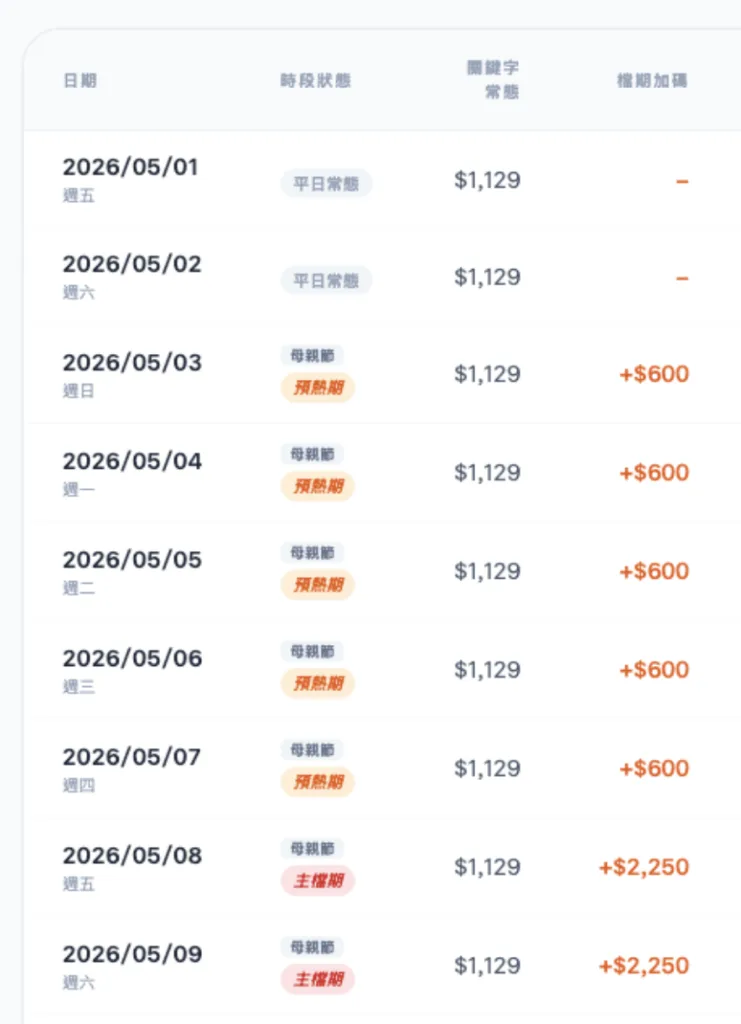Click the $1,129 price for 2026/05/01
The height and width of the screenshot is (1024, 741).
[487, 181]
